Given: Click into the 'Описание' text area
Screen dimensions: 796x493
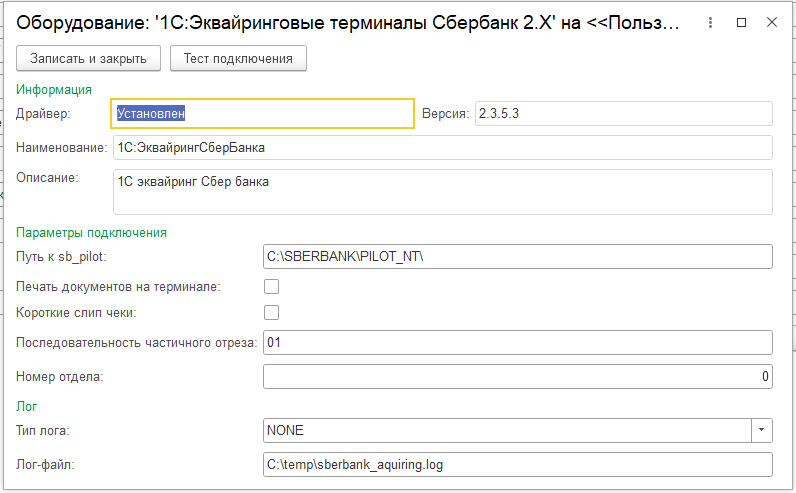Looking at the screenshot, I should point(441,191).
